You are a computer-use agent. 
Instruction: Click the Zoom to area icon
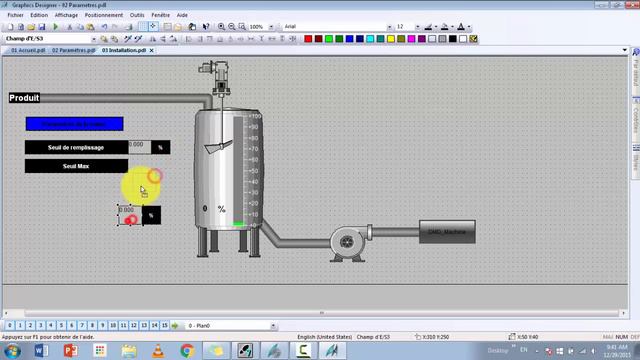[x=242, y=27]
